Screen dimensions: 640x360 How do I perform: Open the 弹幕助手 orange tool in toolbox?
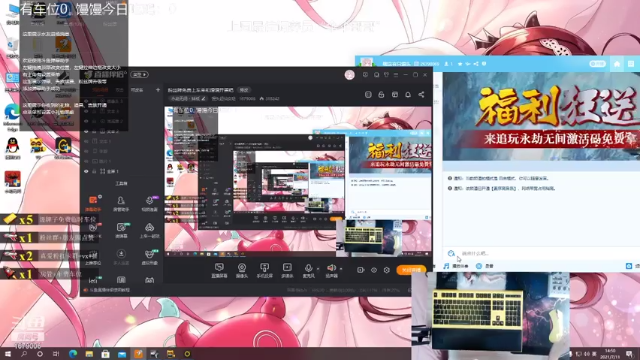(93, 203)
